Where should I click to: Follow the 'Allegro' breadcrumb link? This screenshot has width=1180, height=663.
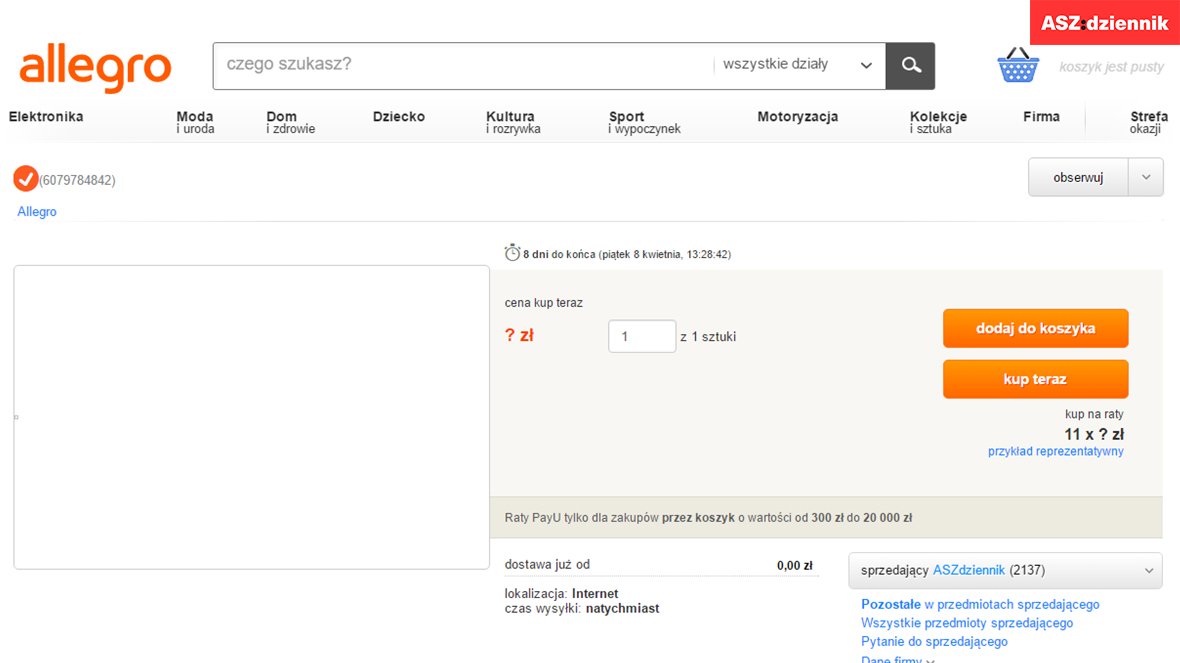[37, 211]
